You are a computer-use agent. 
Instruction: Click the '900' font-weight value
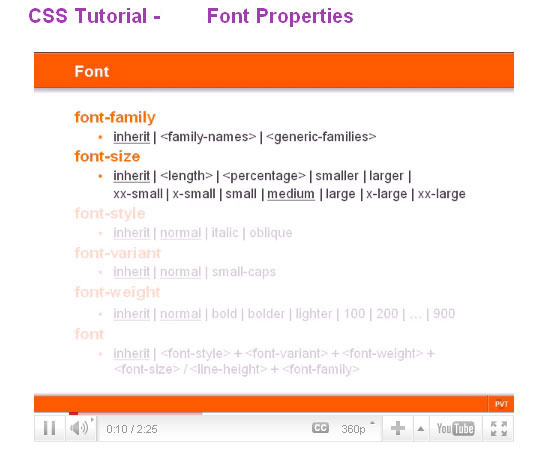point(444,314)
